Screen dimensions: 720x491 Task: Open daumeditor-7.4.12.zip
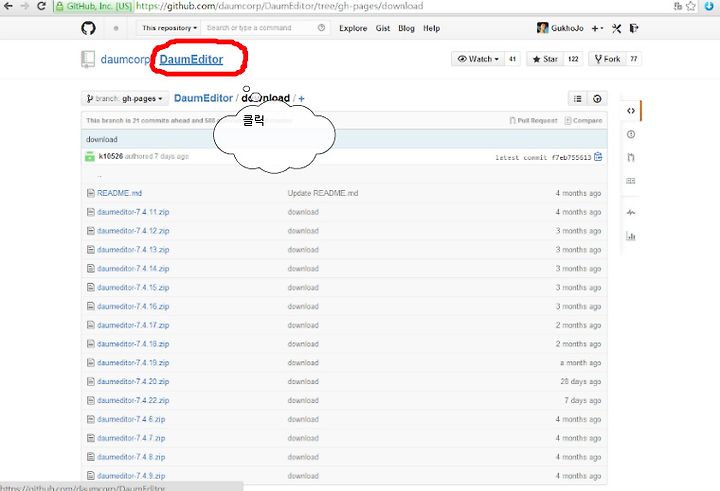(133, 231)
